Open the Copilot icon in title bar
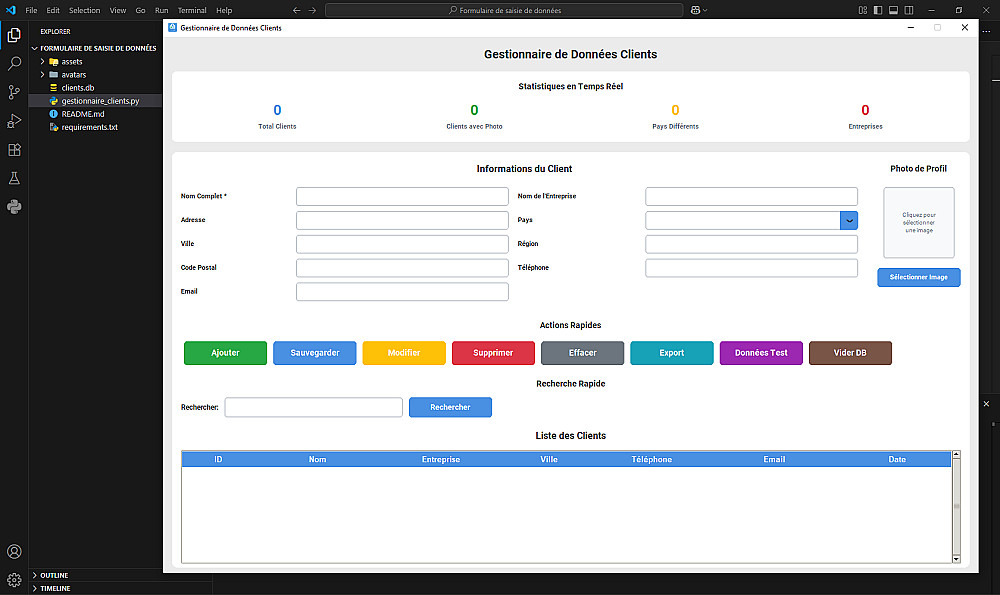This screenshot has height=595, width=1000. [x=695, y=10]
